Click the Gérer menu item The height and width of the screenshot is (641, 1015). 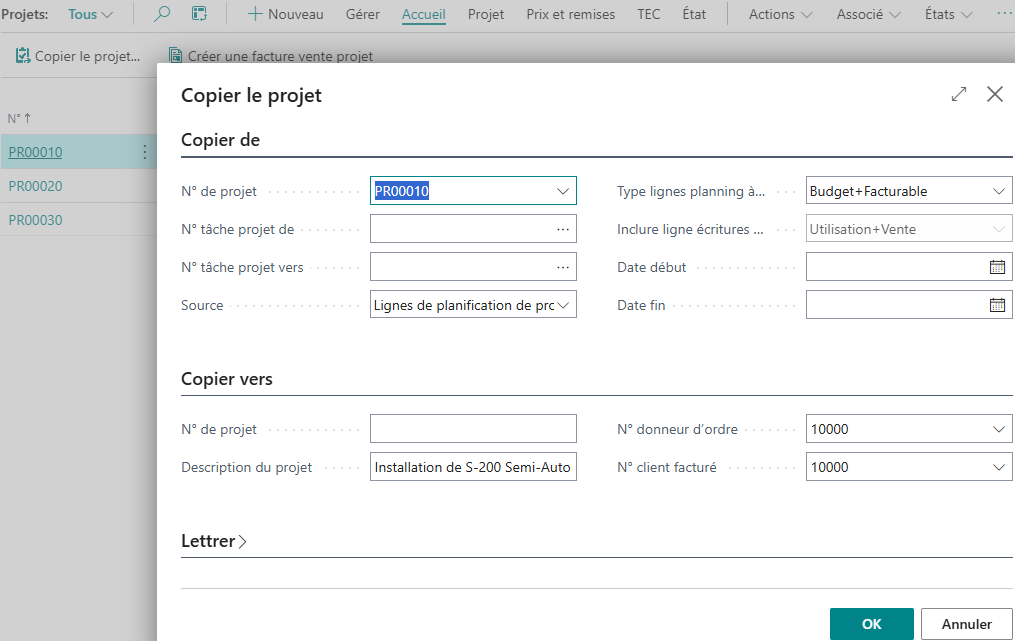tap(362, 14)
